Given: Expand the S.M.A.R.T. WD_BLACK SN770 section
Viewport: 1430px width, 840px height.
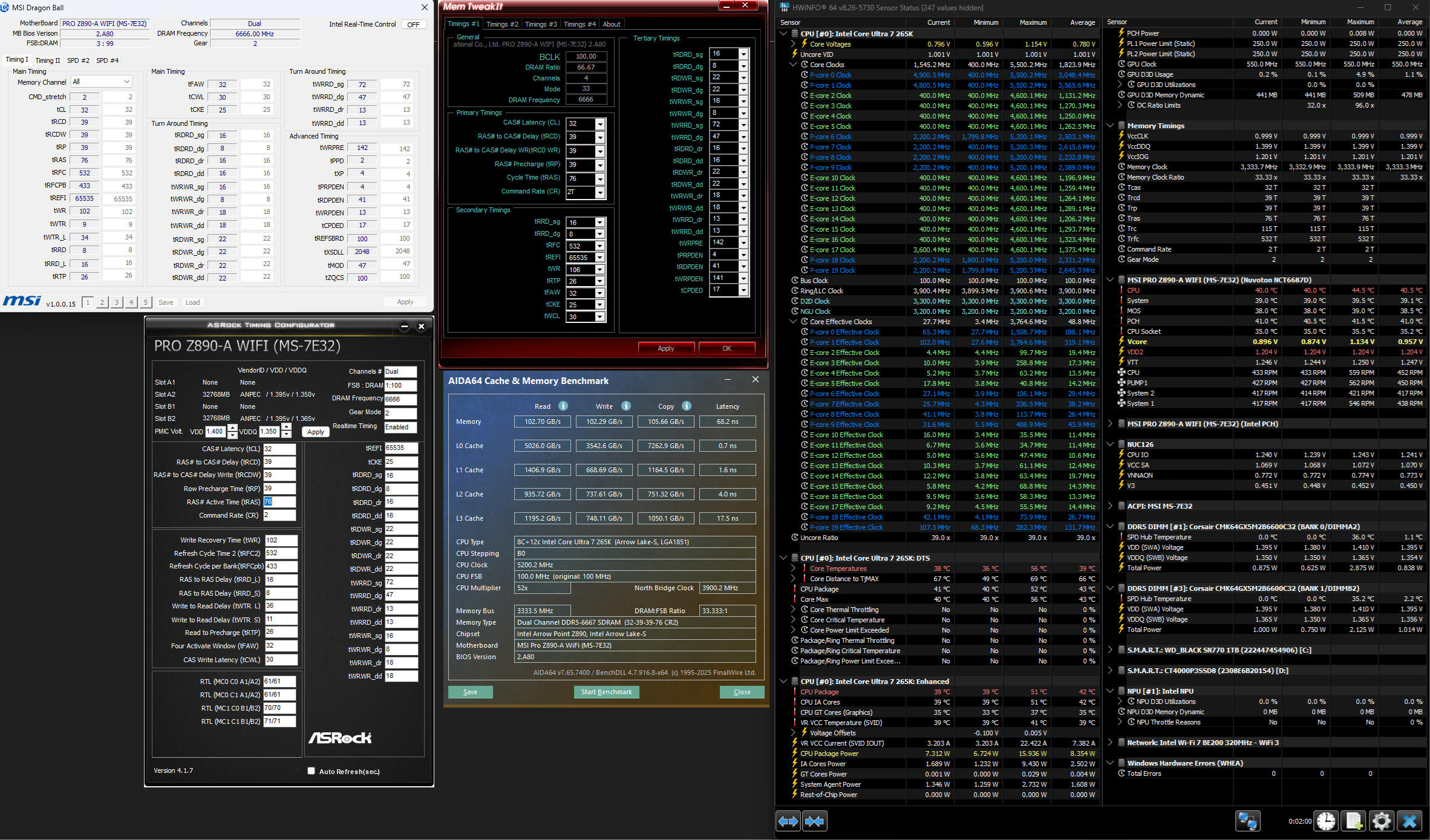Looking at the screenshot, I should (1111, 650).
